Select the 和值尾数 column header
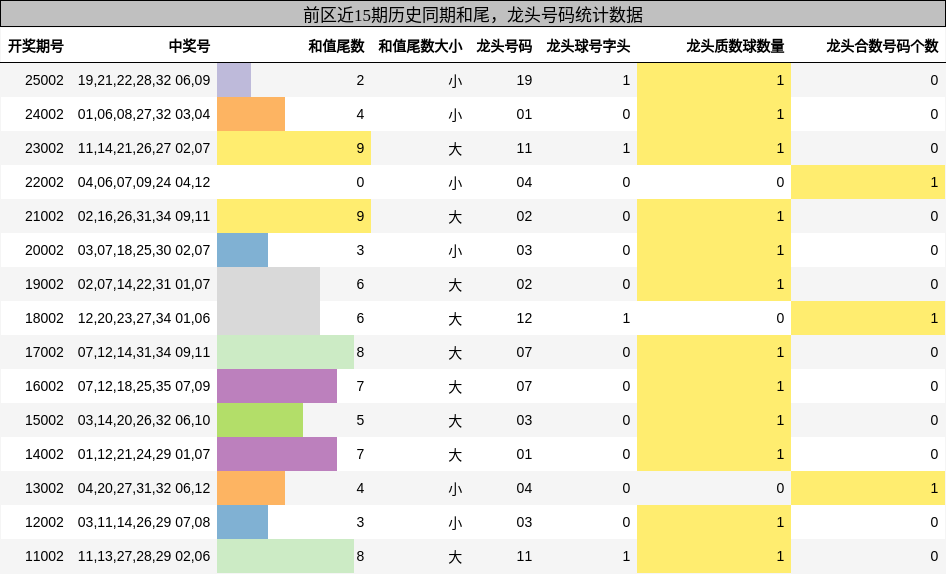This screenshot has width=946, height=574. (337, 46)
